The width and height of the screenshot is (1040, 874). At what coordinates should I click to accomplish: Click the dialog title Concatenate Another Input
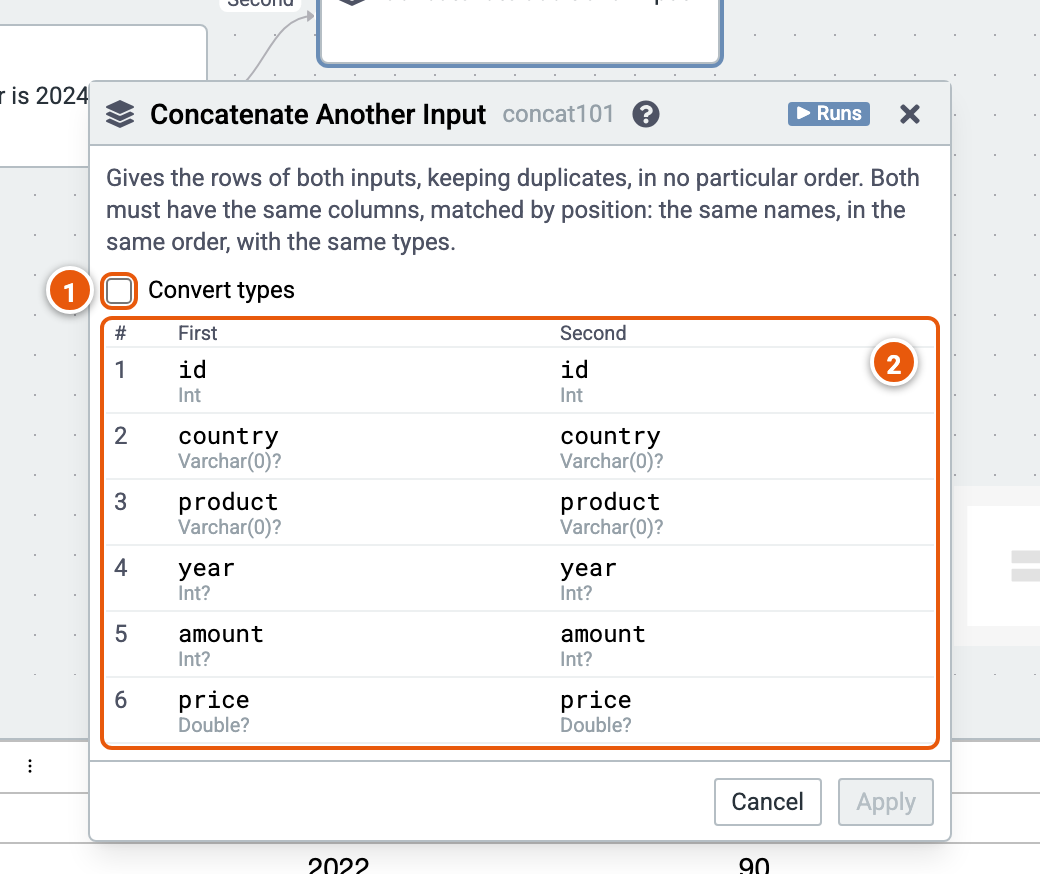318,114
